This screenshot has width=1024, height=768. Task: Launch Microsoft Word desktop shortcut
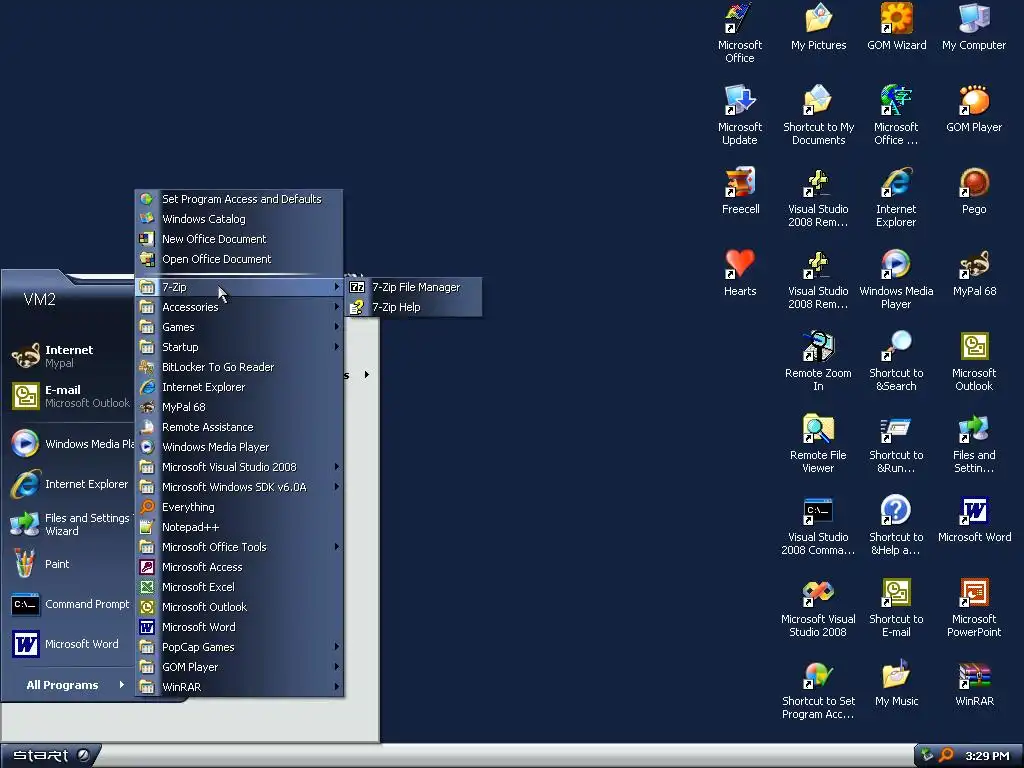974,519
